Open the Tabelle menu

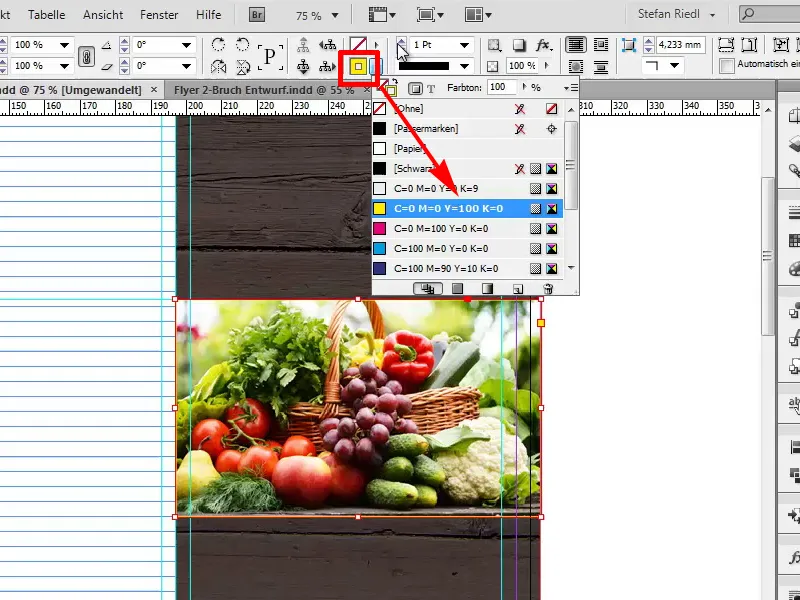[46, 15]
